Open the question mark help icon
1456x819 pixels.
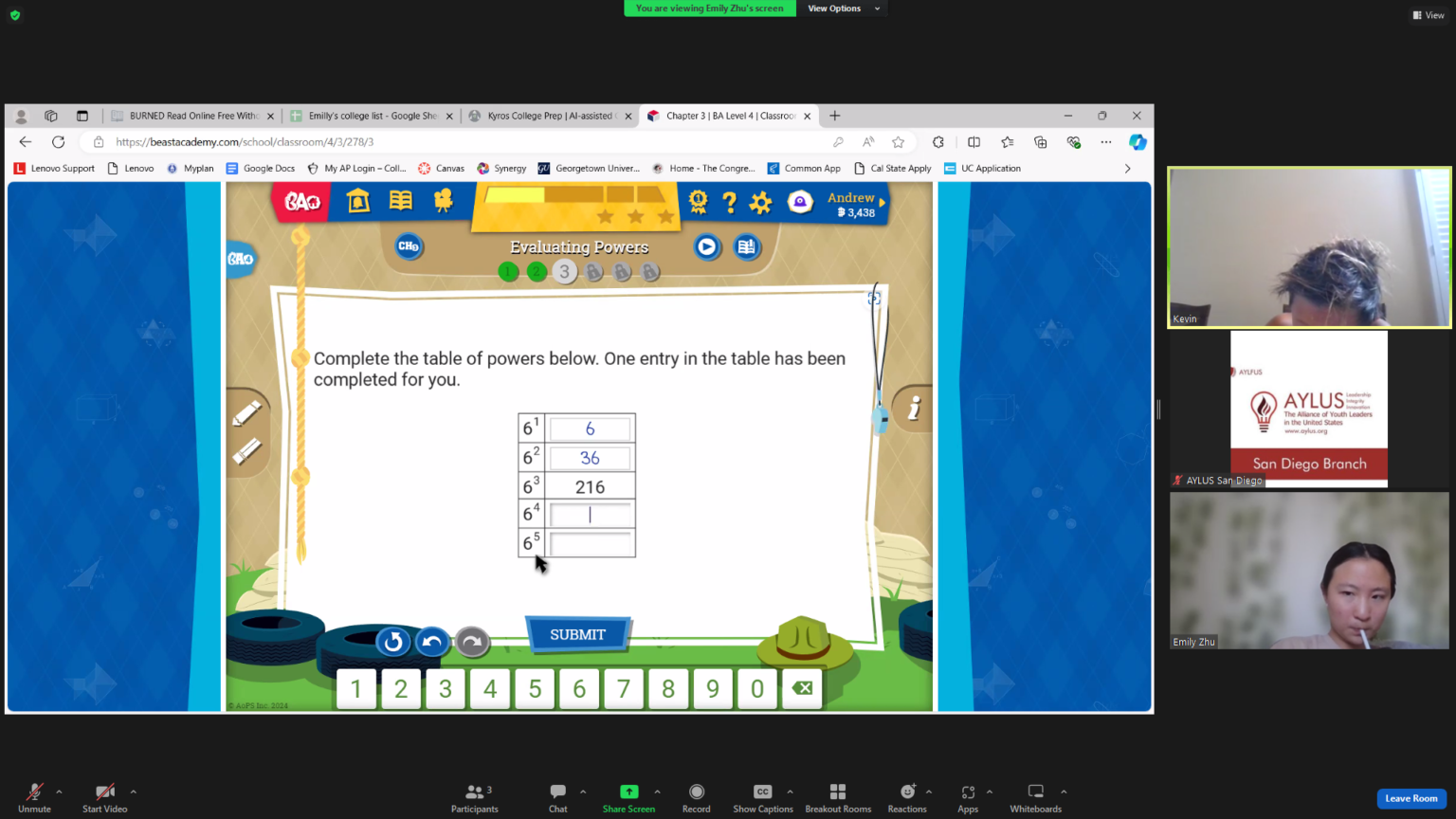click(x=729, y=202)
